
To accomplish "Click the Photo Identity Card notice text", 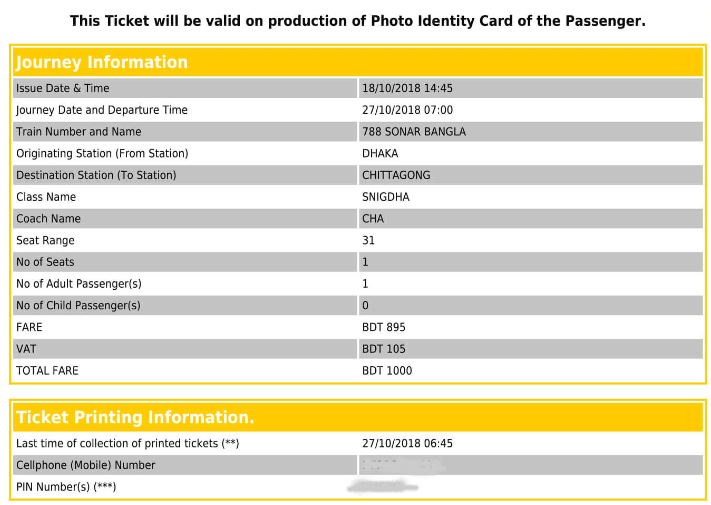I will tap(357, 21).
